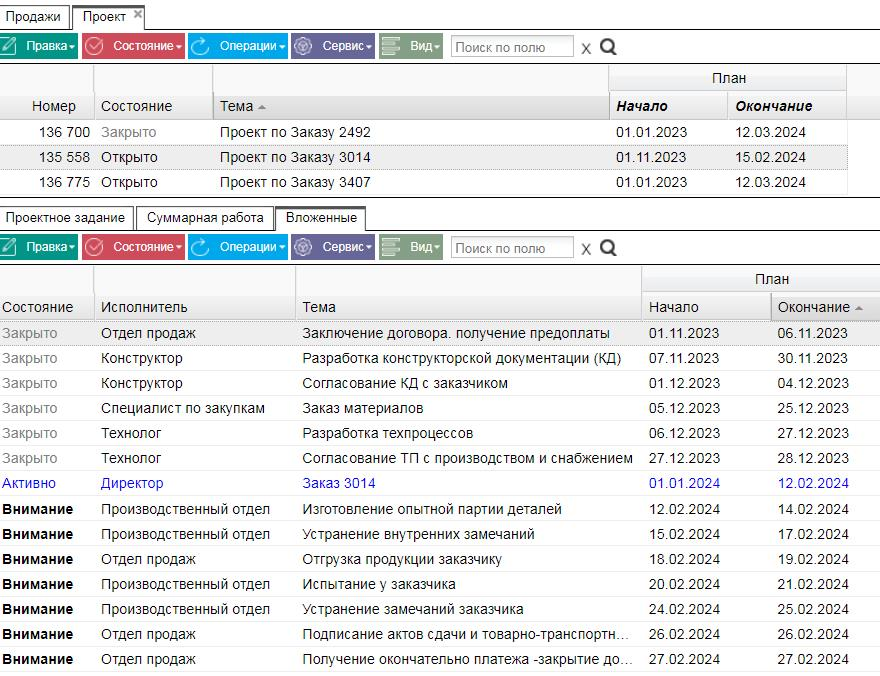This screenshot has width=880, height=676.
Task: Click the top toolbar search magnifier icon
Action: click(x=608, y=47)
